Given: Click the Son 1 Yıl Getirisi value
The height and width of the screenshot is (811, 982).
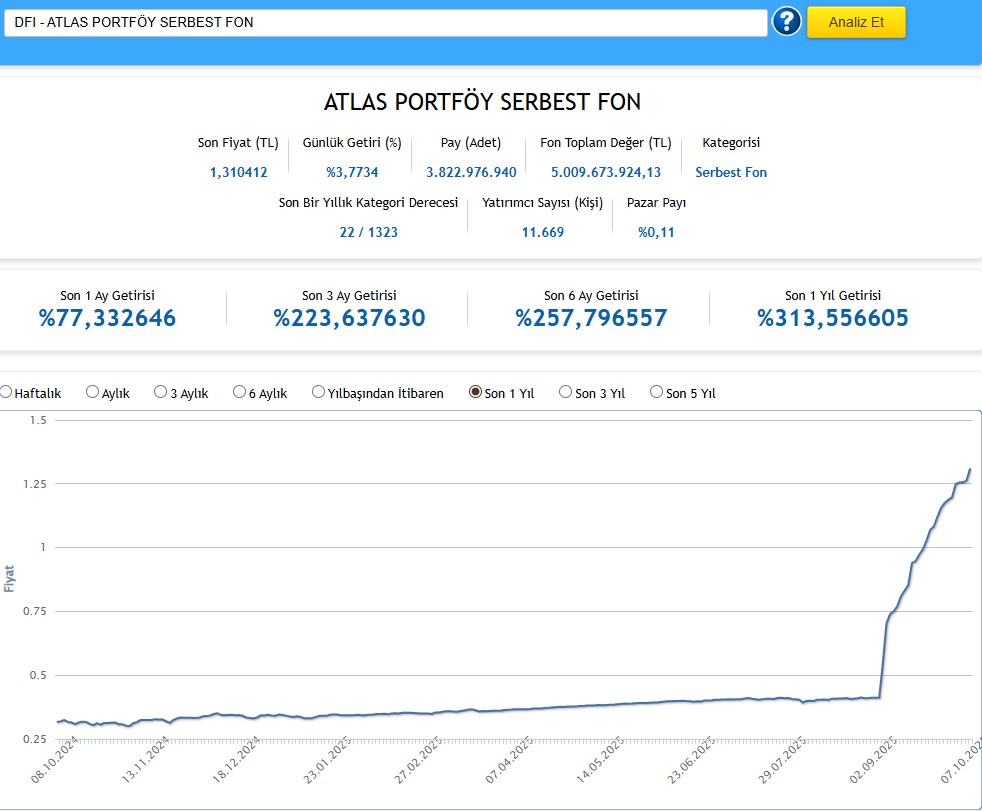Looking at the screenshot, I should coord(833,318).
